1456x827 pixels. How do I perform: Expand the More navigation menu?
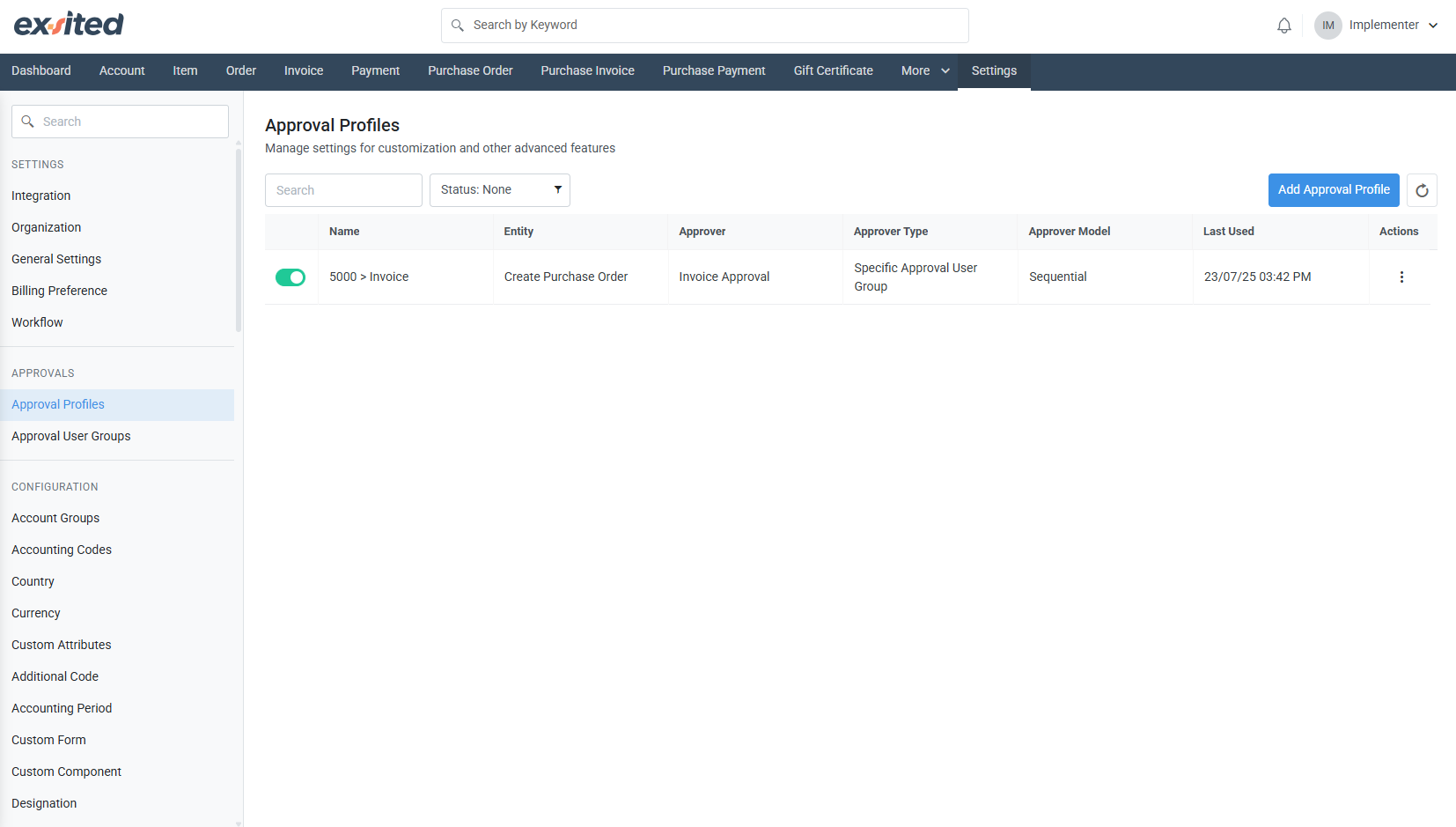(925, 71)
